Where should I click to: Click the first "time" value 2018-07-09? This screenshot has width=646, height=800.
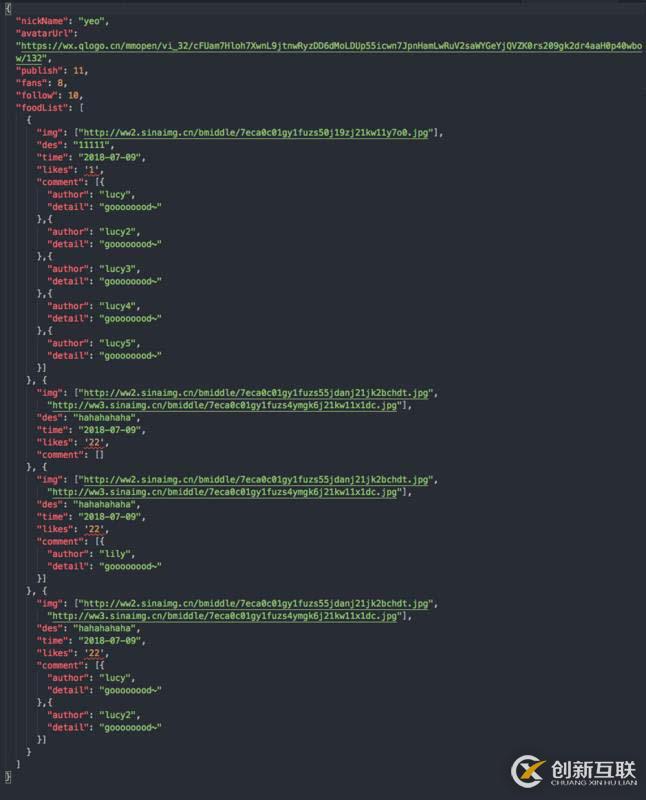point(109,157)
